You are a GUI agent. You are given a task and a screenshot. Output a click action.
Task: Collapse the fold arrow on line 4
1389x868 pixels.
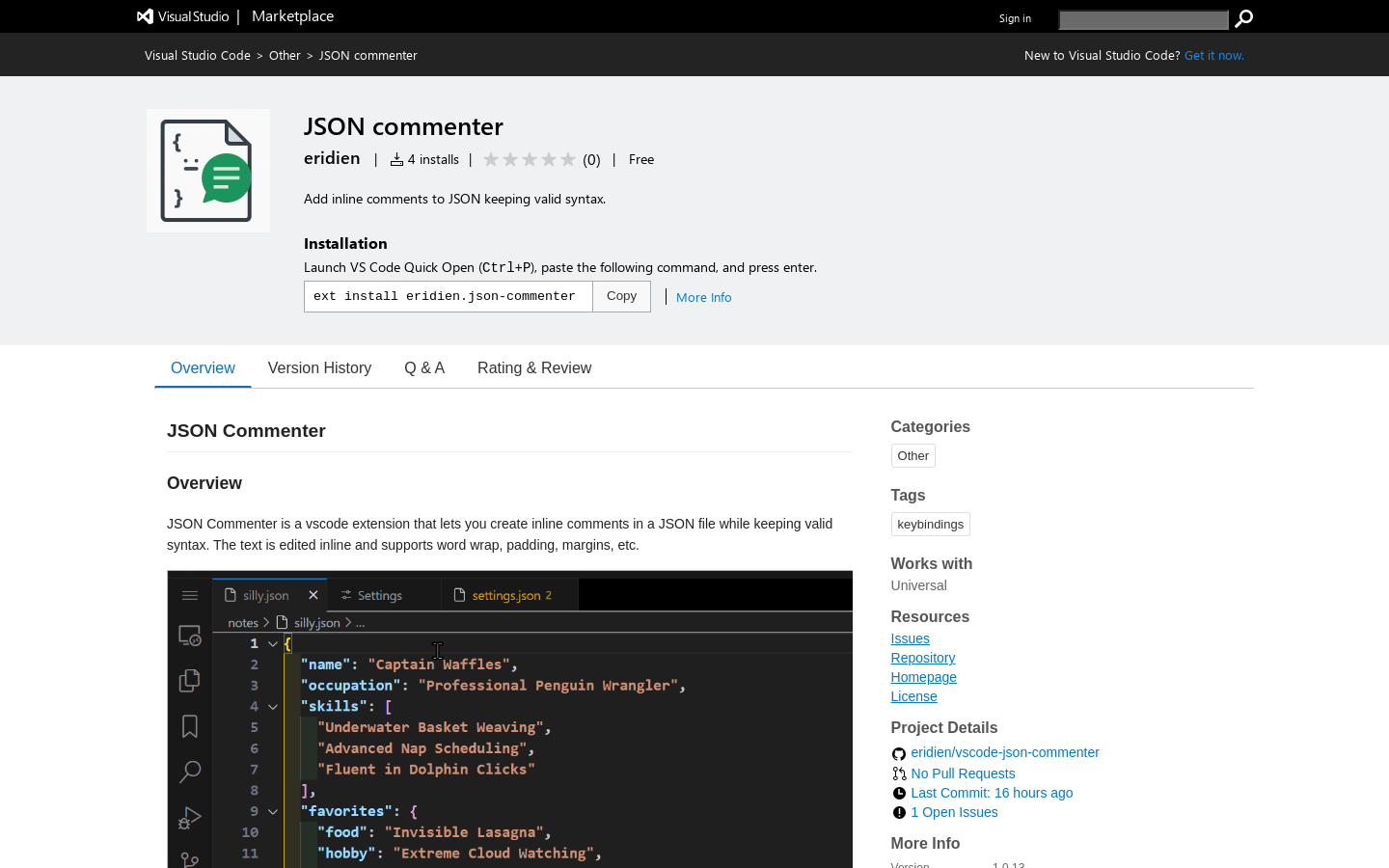[273, 706]
